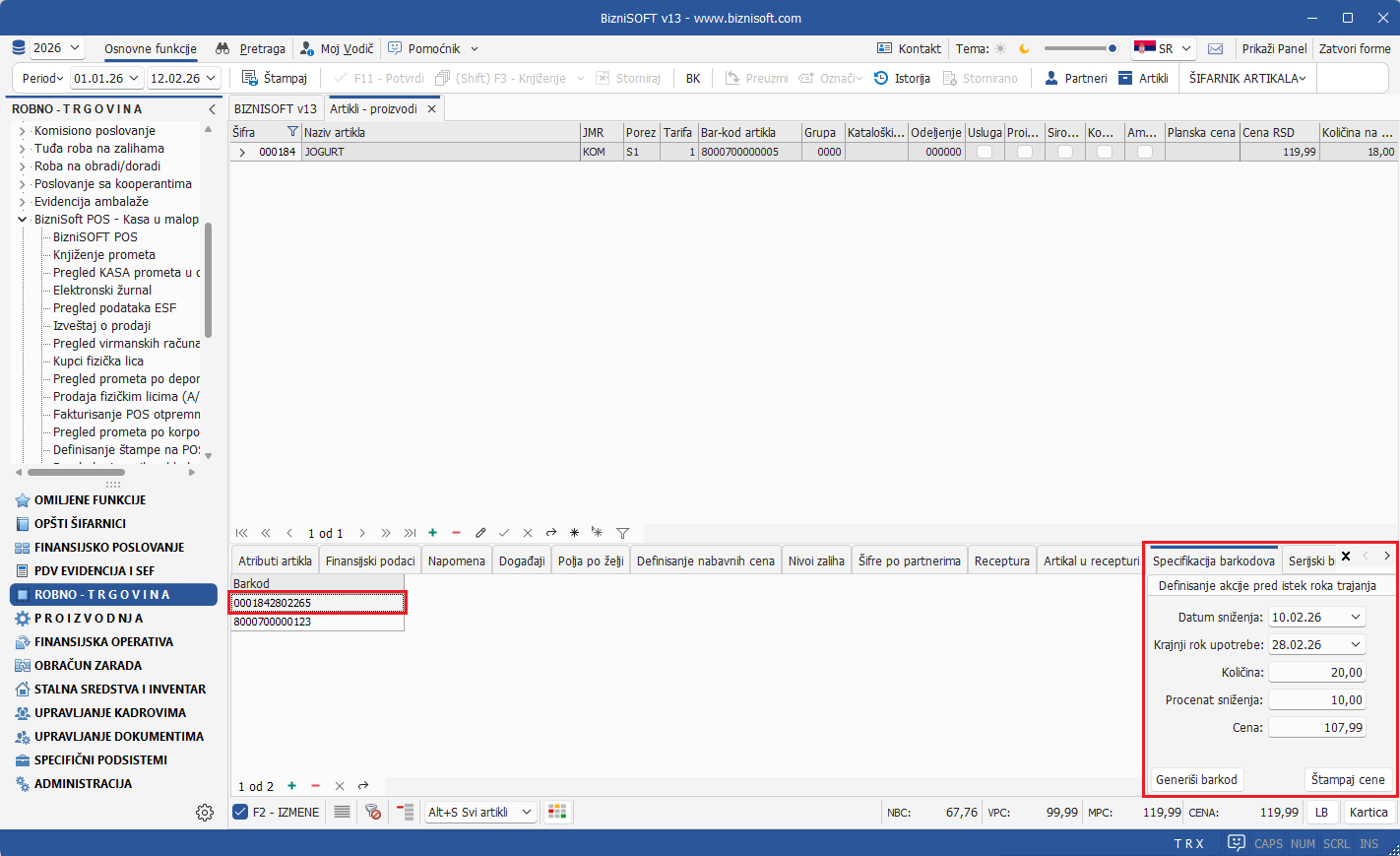The width and height of the screenshot is (1400, 856).
Task: Open the Datum sniženja date dropdown
Action: [x=1356, y=618]
